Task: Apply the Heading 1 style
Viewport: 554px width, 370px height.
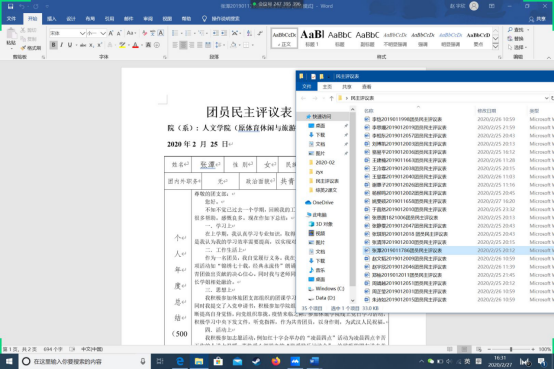Action: pos(312,38)
